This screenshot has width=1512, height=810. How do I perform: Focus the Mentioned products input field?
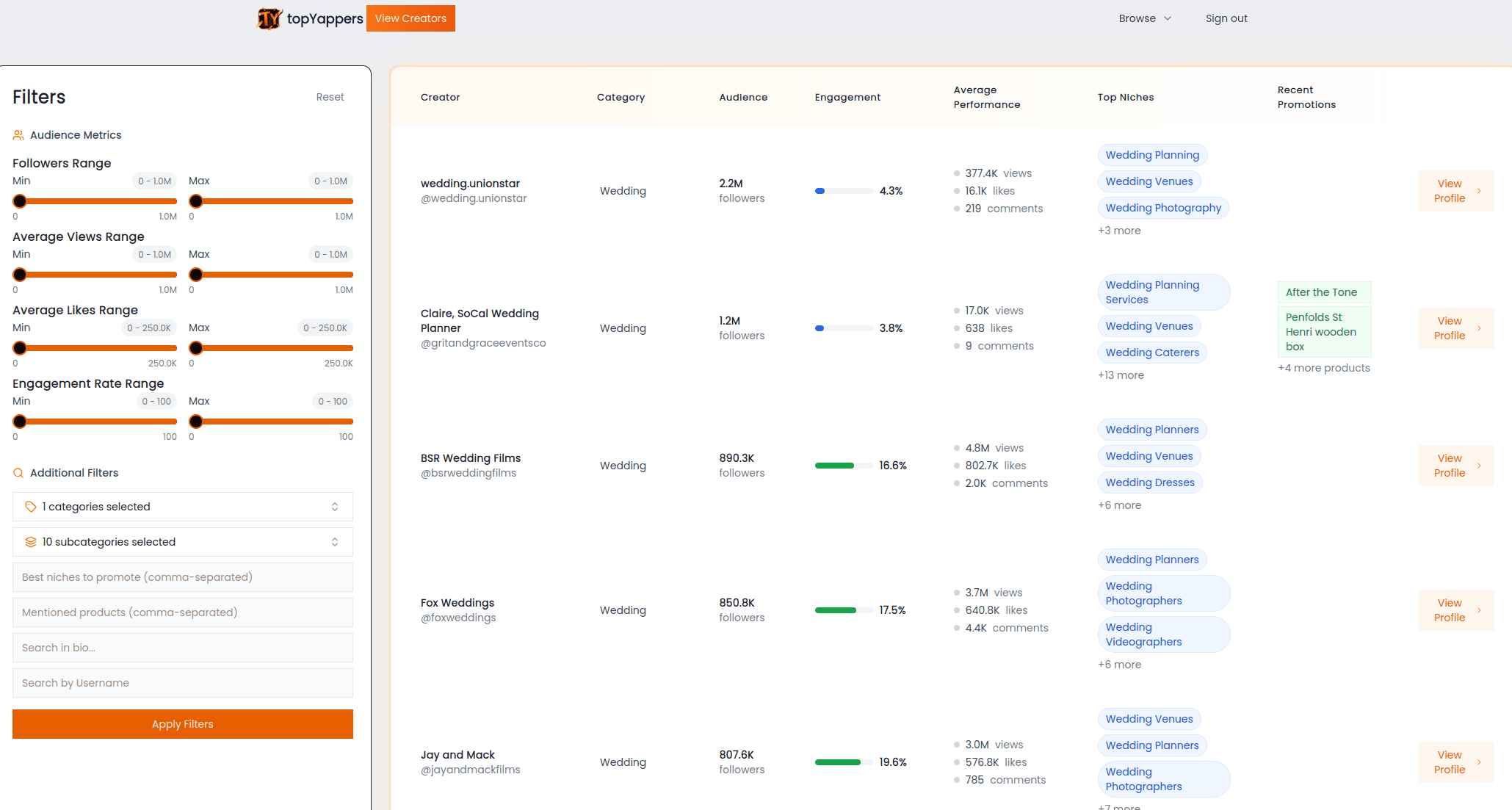click(183, 612)
